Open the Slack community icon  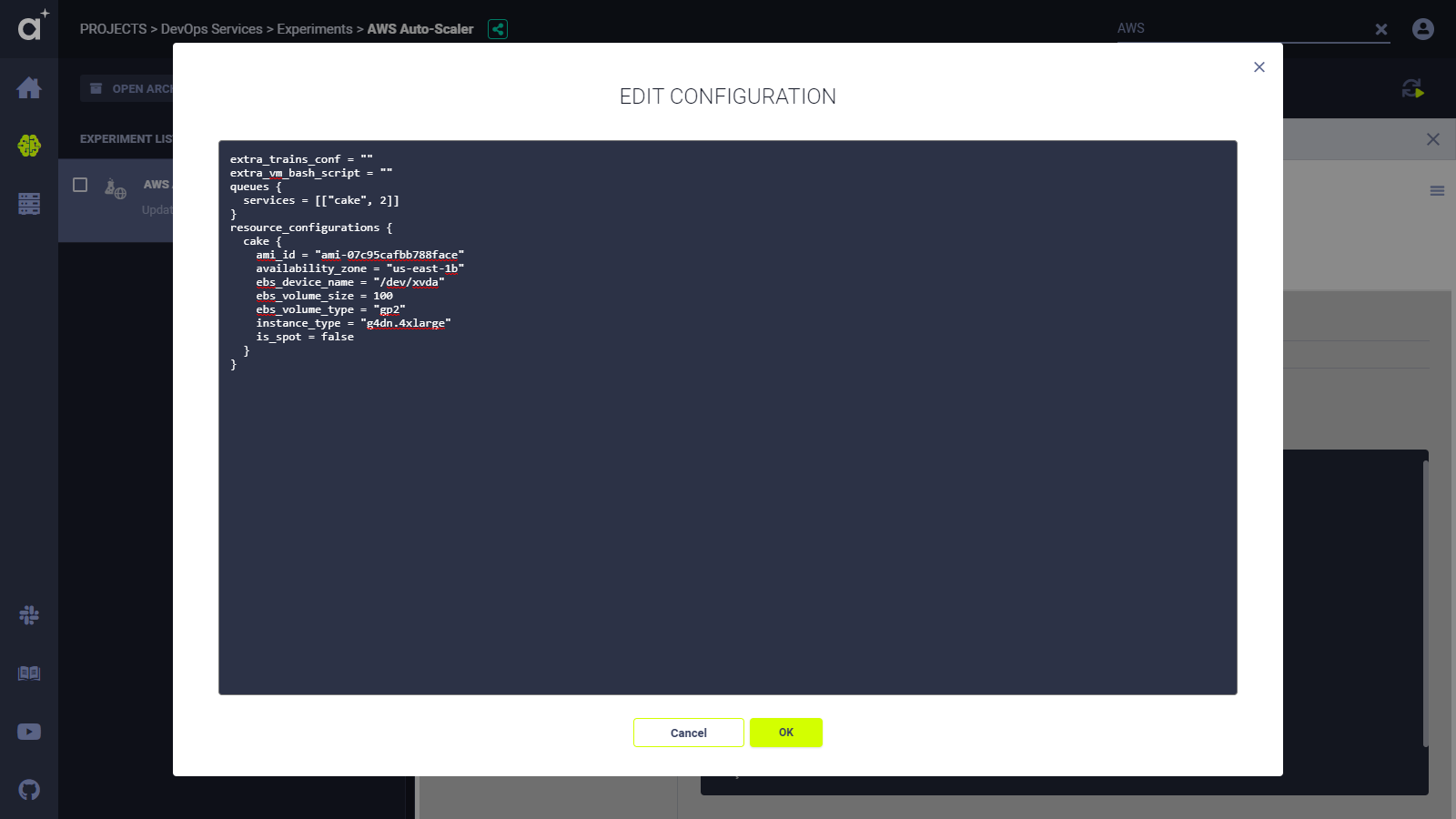pyautogui.click(x=29, y=615)
